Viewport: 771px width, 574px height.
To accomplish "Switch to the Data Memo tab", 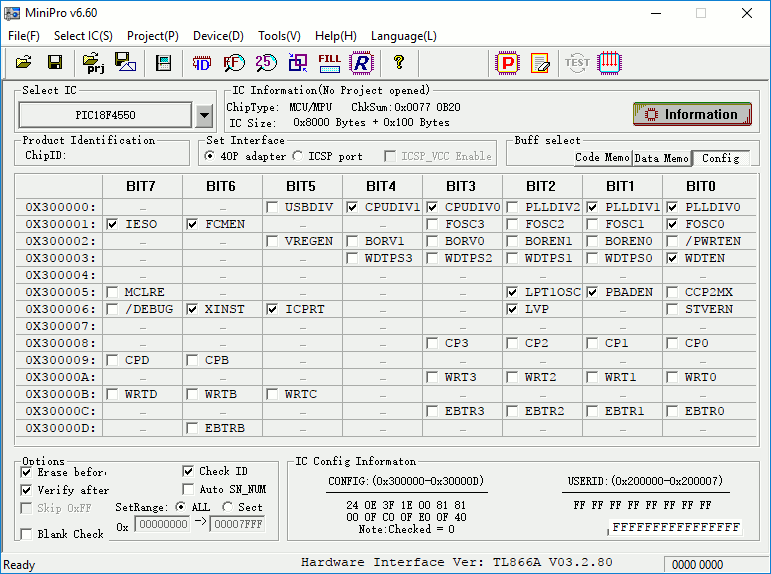I will pyautogui.click(x=661, y=158).
